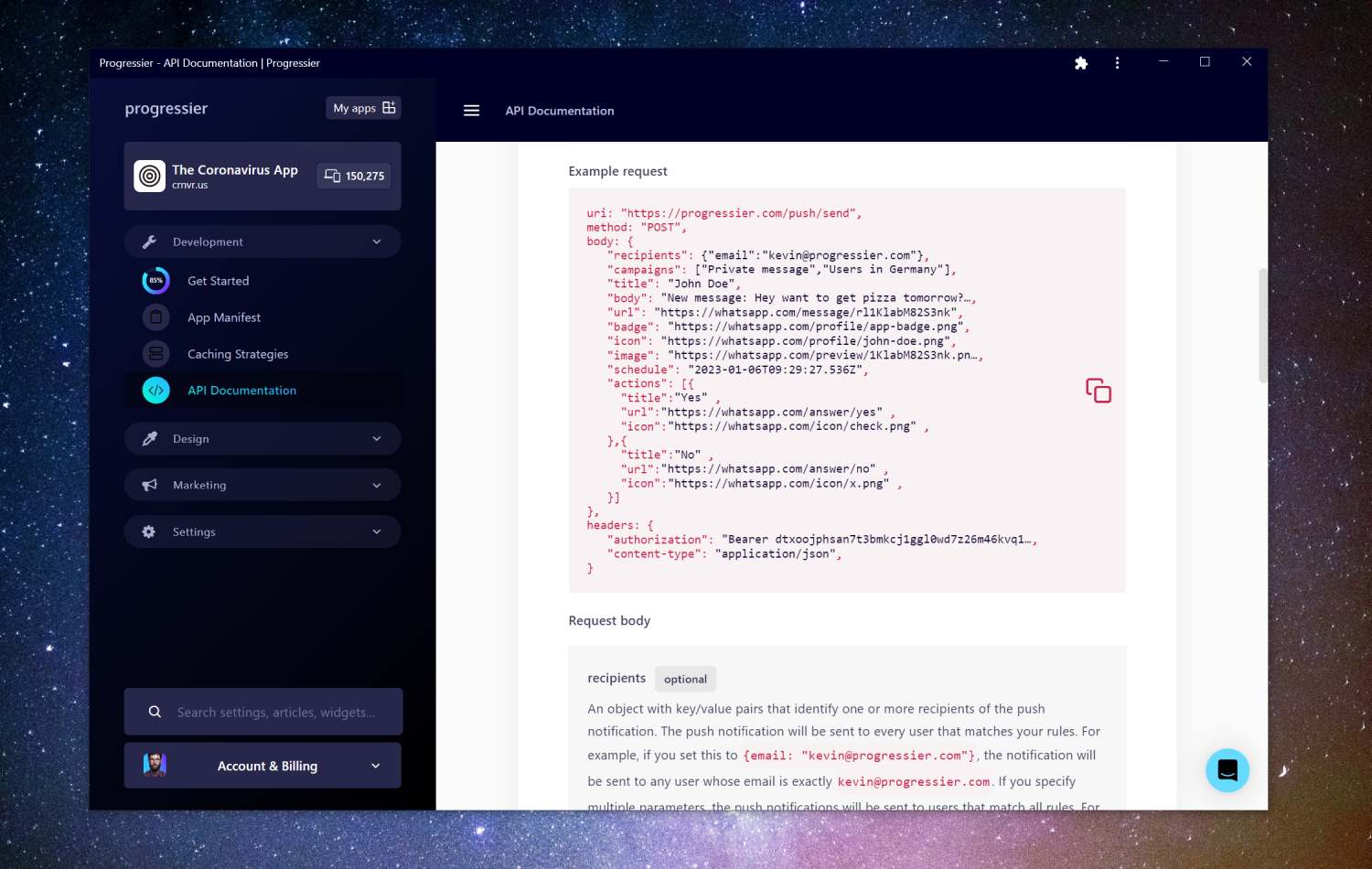Open the hamburger menu icon
The height and width of the screenshot is (869, 1372).
[471, 111]
